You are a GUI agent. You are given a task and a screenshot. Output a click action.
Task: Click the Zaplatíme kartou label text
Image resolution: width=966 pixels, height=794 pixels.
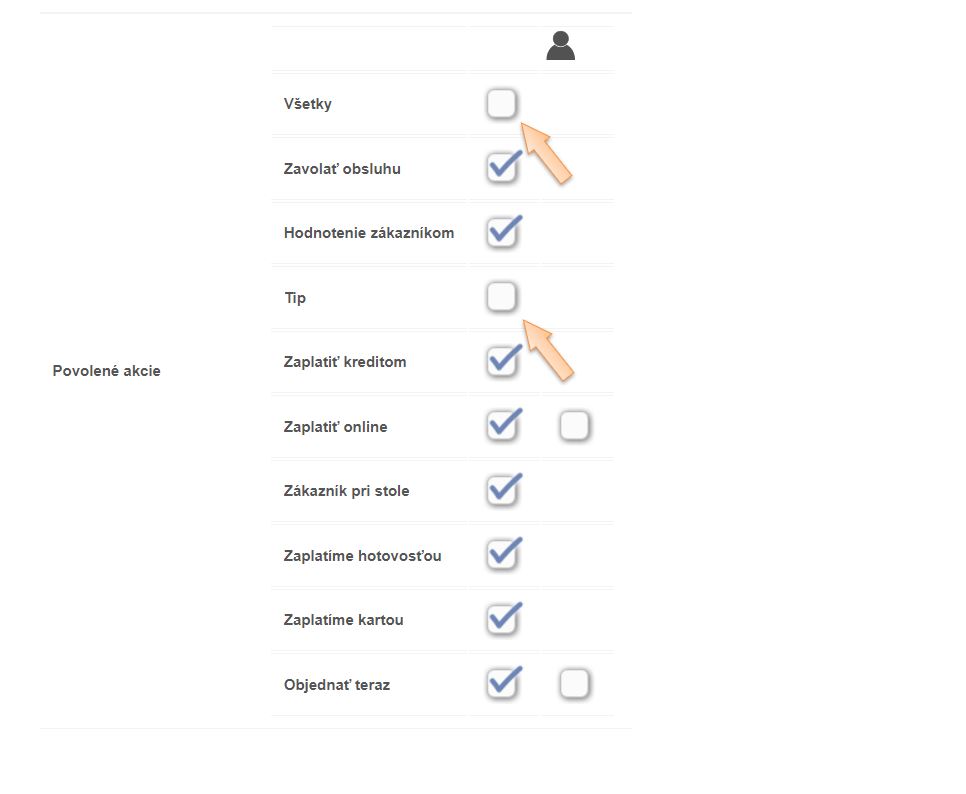[x=343, y=620]
